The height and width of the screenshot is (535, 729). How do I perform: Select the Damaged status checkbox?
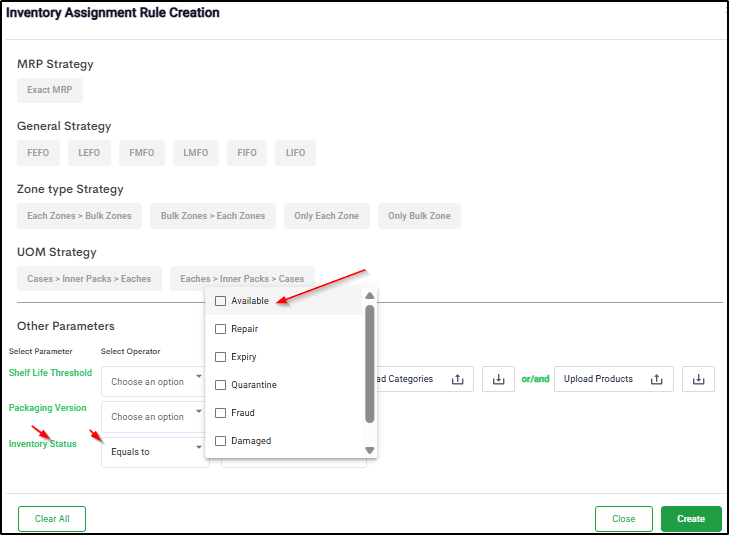pyautogui.click(x=221, y=441)
